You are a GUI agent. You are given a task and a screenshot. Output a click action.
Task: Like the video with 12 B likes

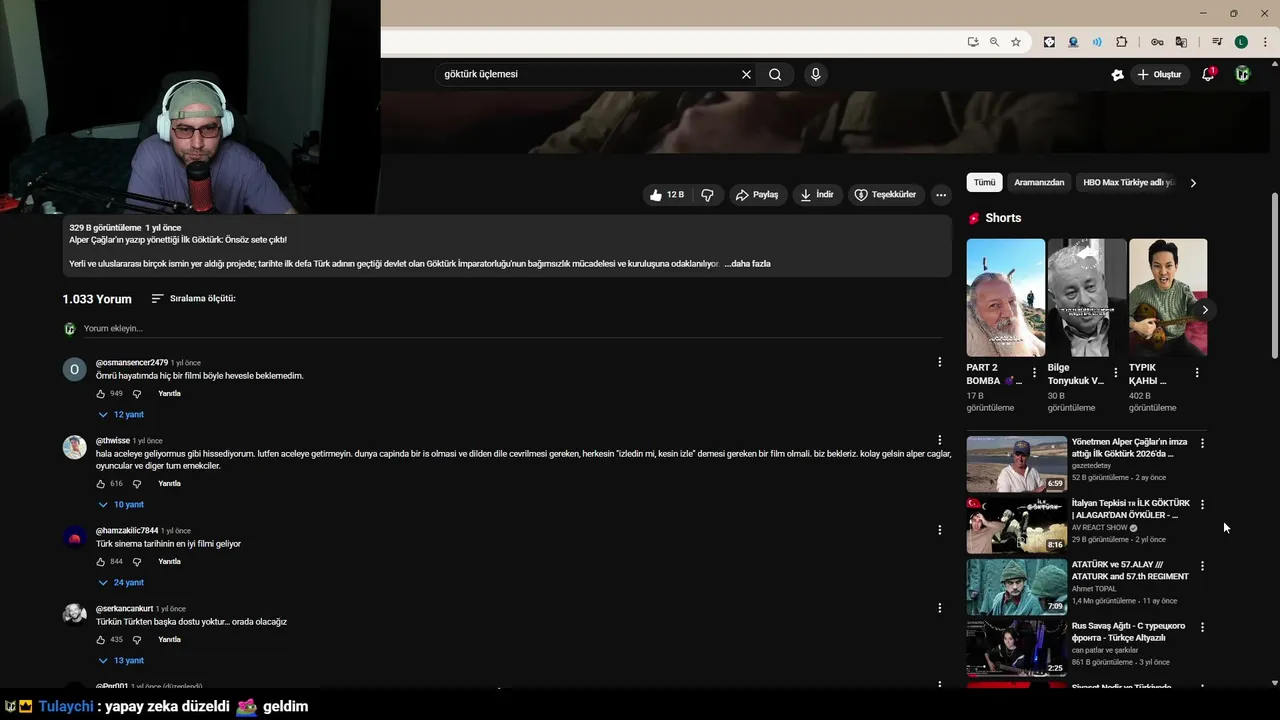[x=666, y=195]
